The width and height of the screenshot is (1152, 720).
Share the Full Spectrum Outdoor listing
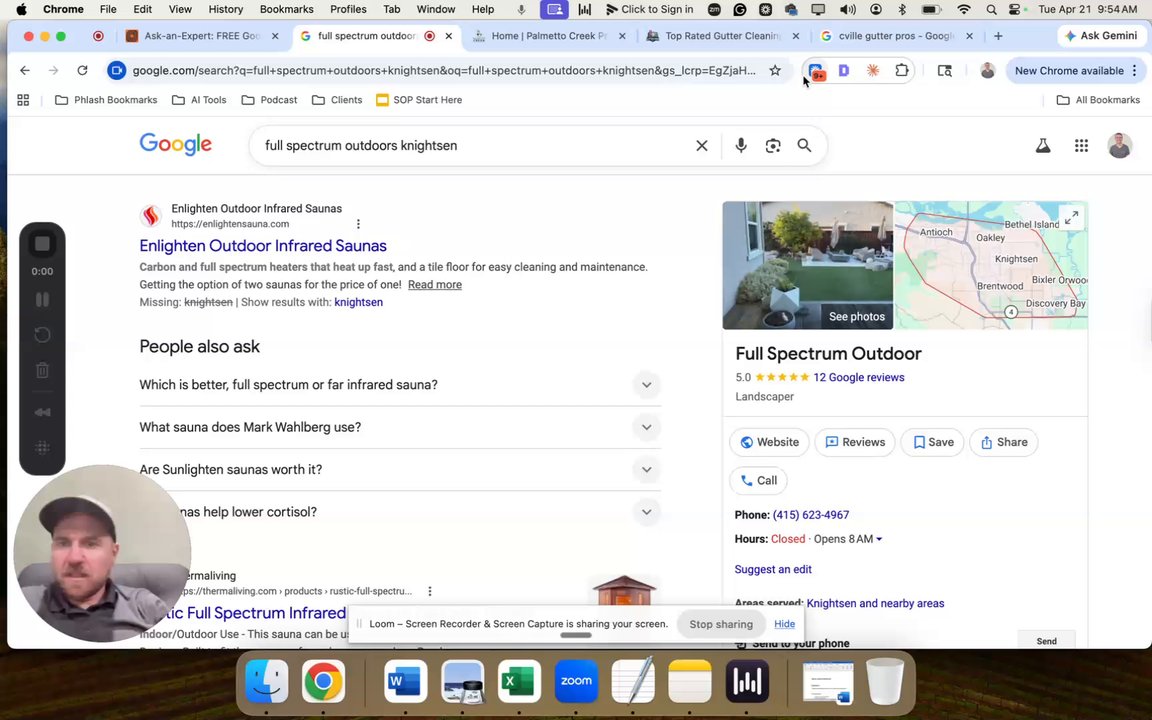[1004, 442]
